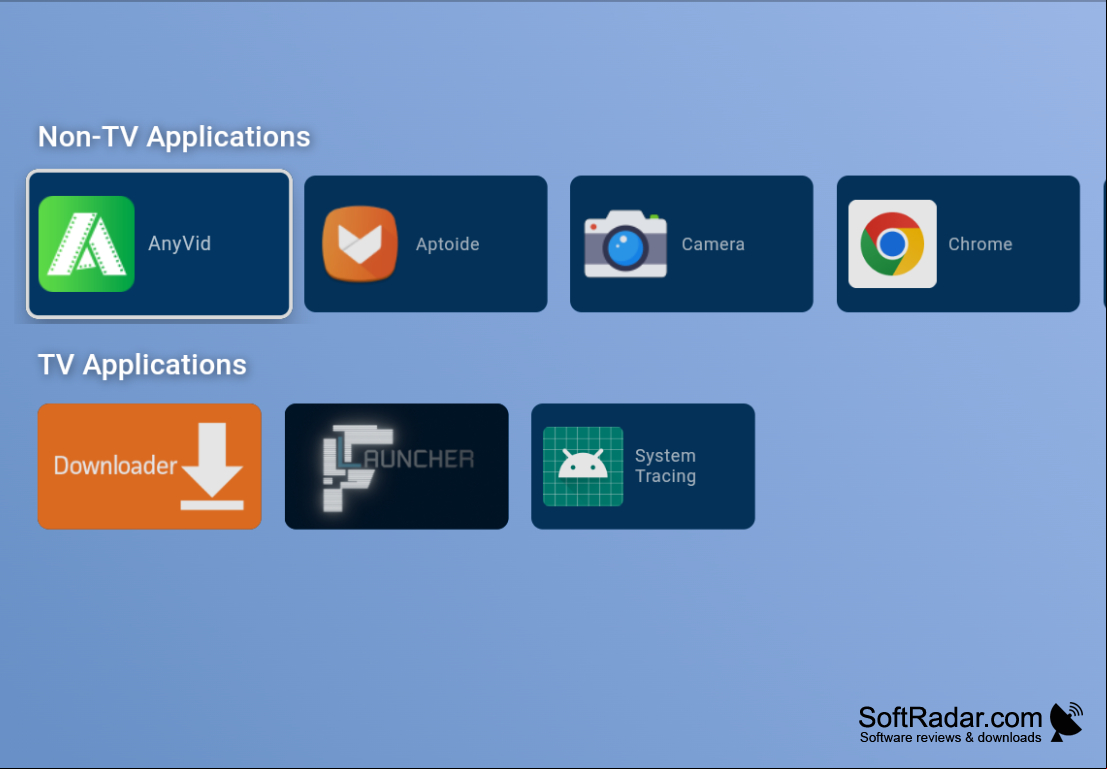Open the AnyVid green film icon

86,244
